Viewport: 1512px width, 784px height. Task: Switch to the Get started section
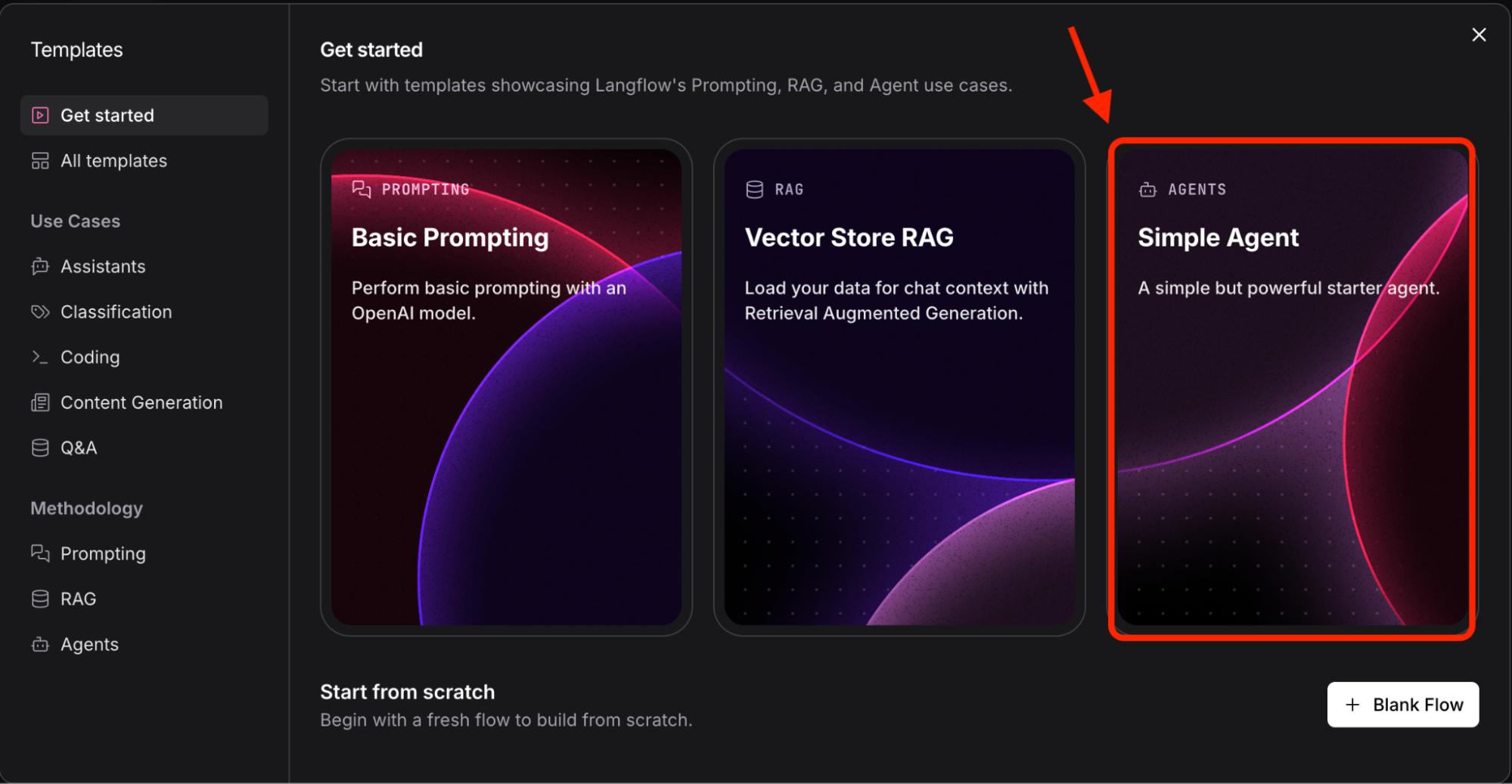click(107, 115)
